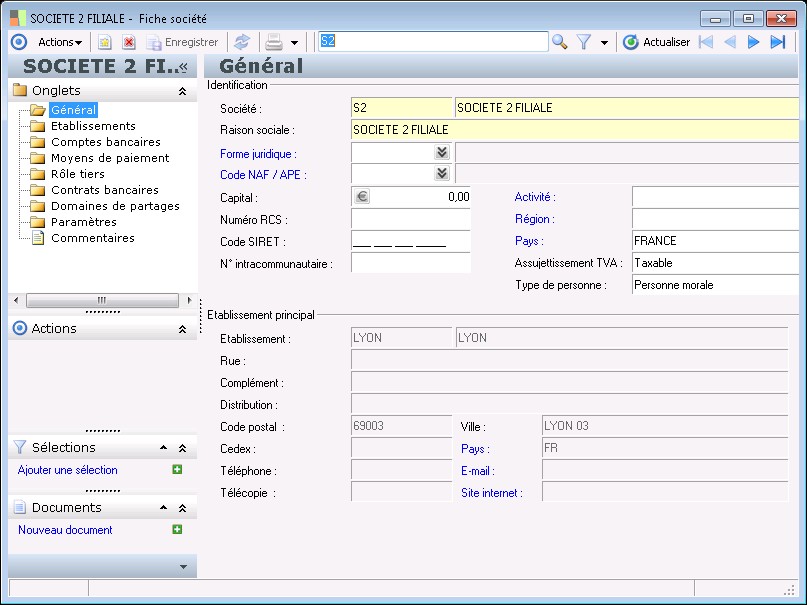Go to the last record

pos(778,42)
